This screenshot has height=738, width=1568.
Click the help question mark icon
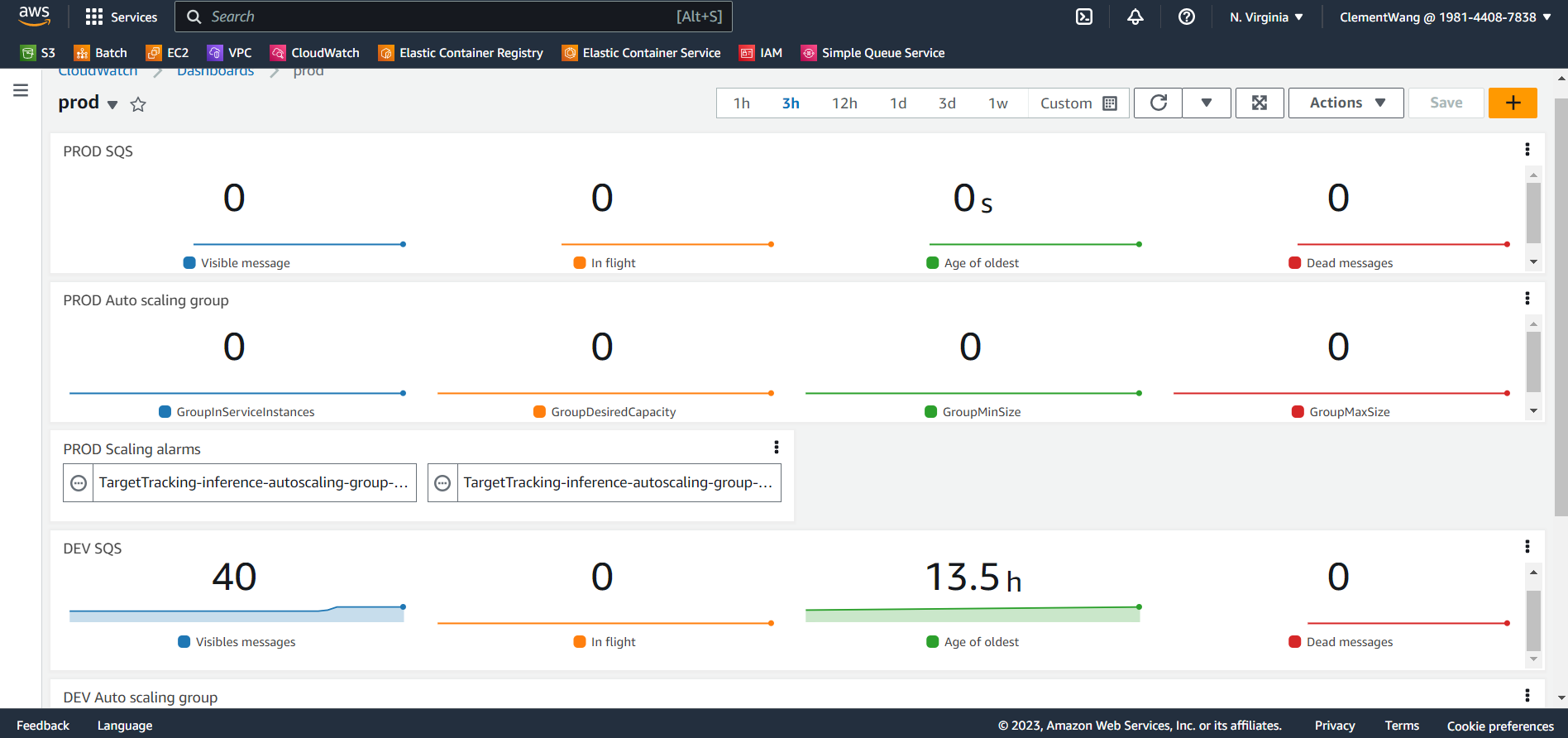[1186, 17]
